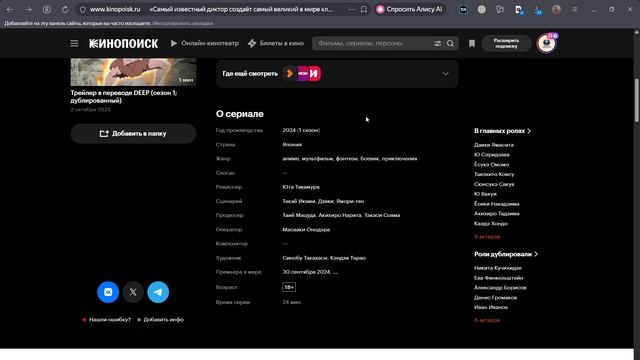Viewport: 640px width, 360px height.
Task: Click the page vertical scrollbar thumb
Action: 636,100
